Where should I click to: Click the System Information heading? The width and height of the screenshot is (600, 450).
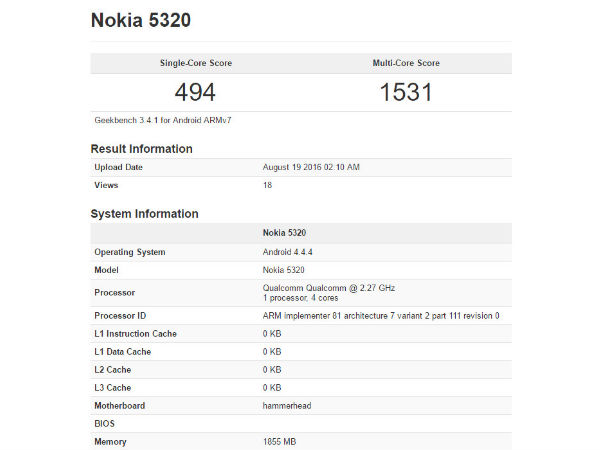pyautogui.click(x=145, y=214)
